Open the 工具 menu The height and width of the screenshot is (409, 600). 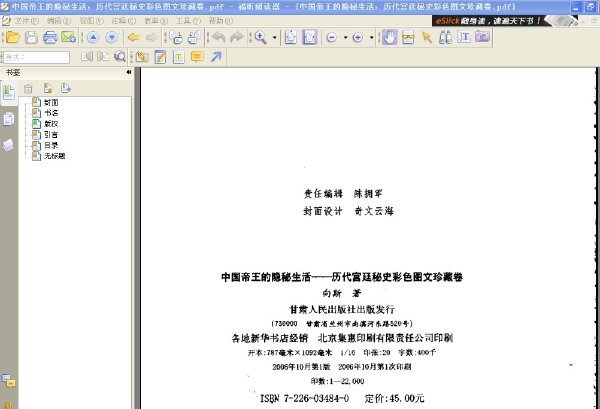[x=188, y=21]
